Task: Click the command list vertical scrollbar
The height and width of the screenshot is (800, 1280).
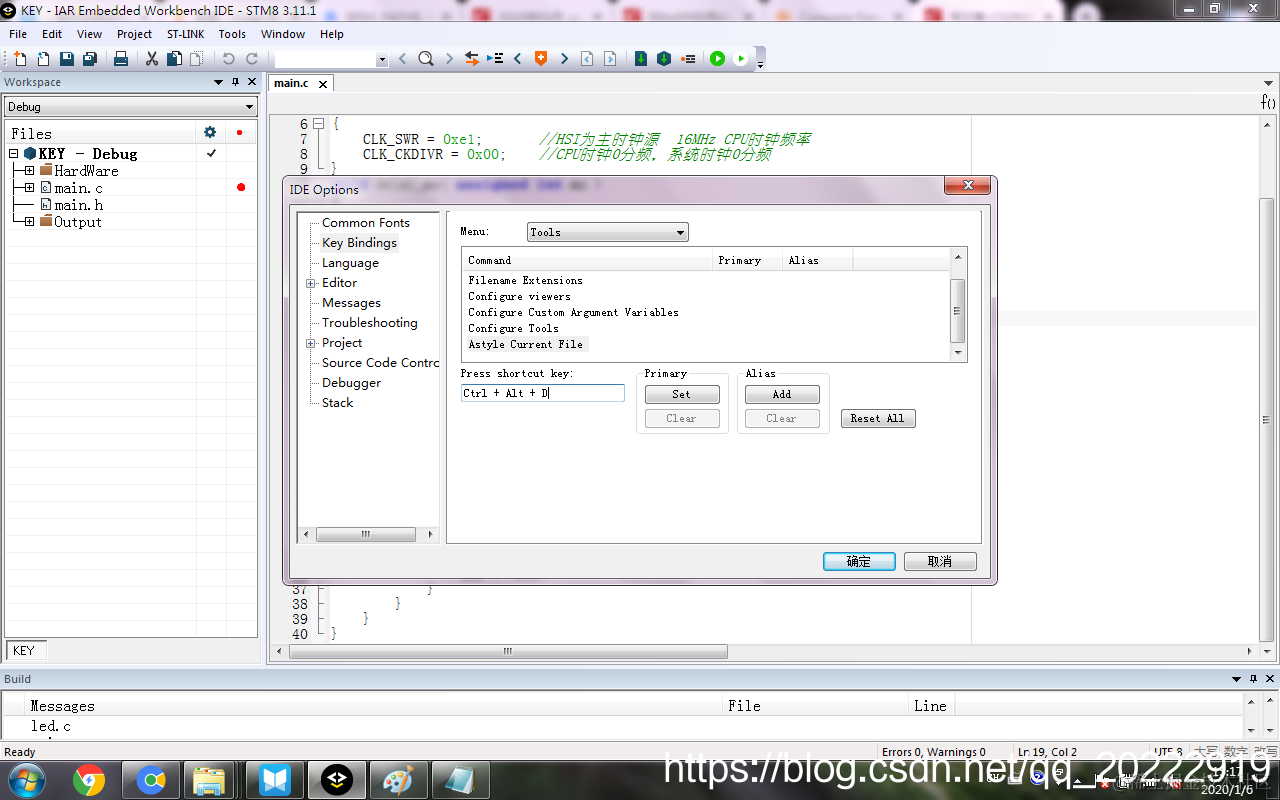Action: coord(958,305)
